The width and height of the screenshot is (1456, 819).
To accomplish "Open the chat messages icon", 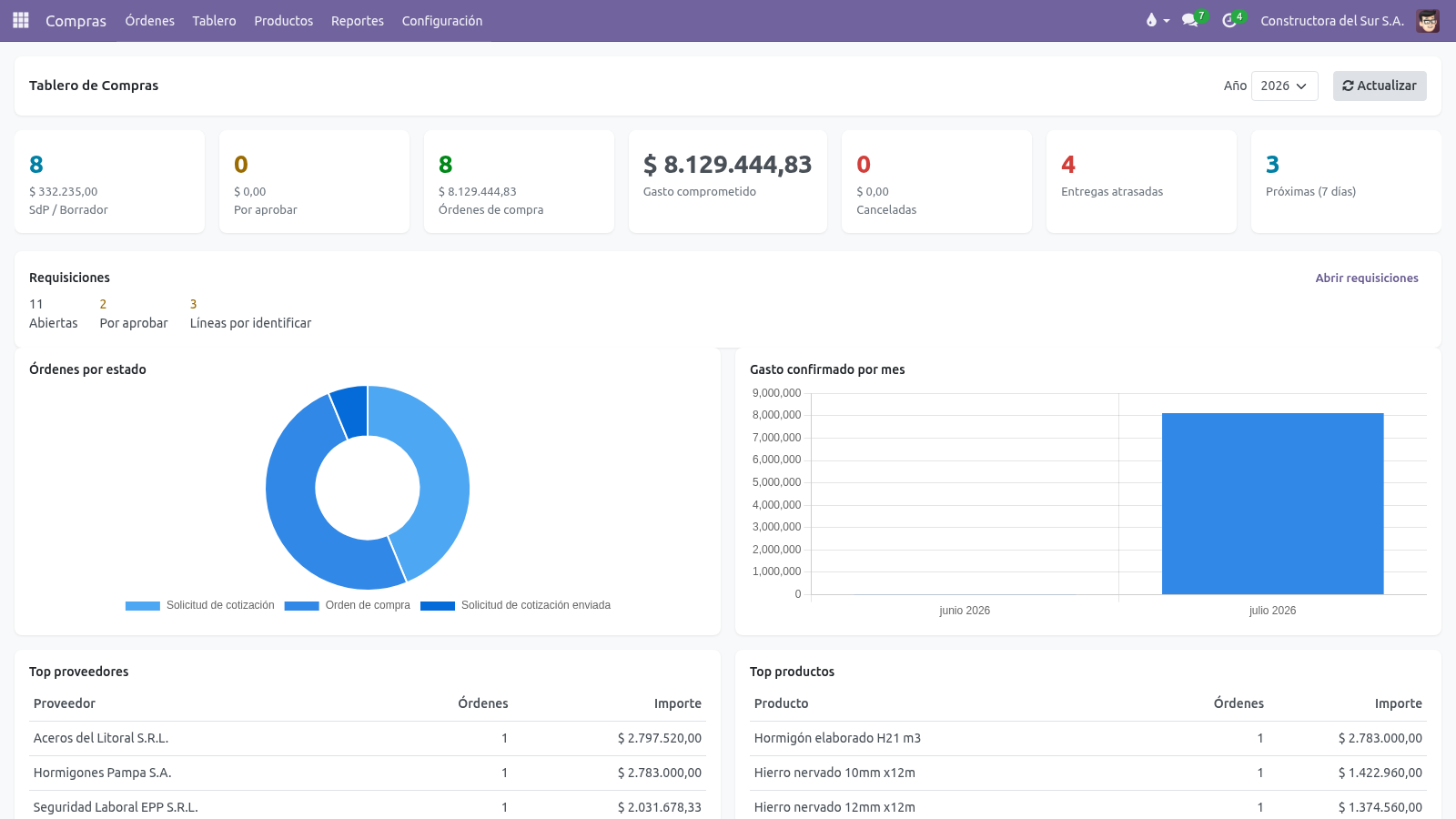I will click(1193, 20).
